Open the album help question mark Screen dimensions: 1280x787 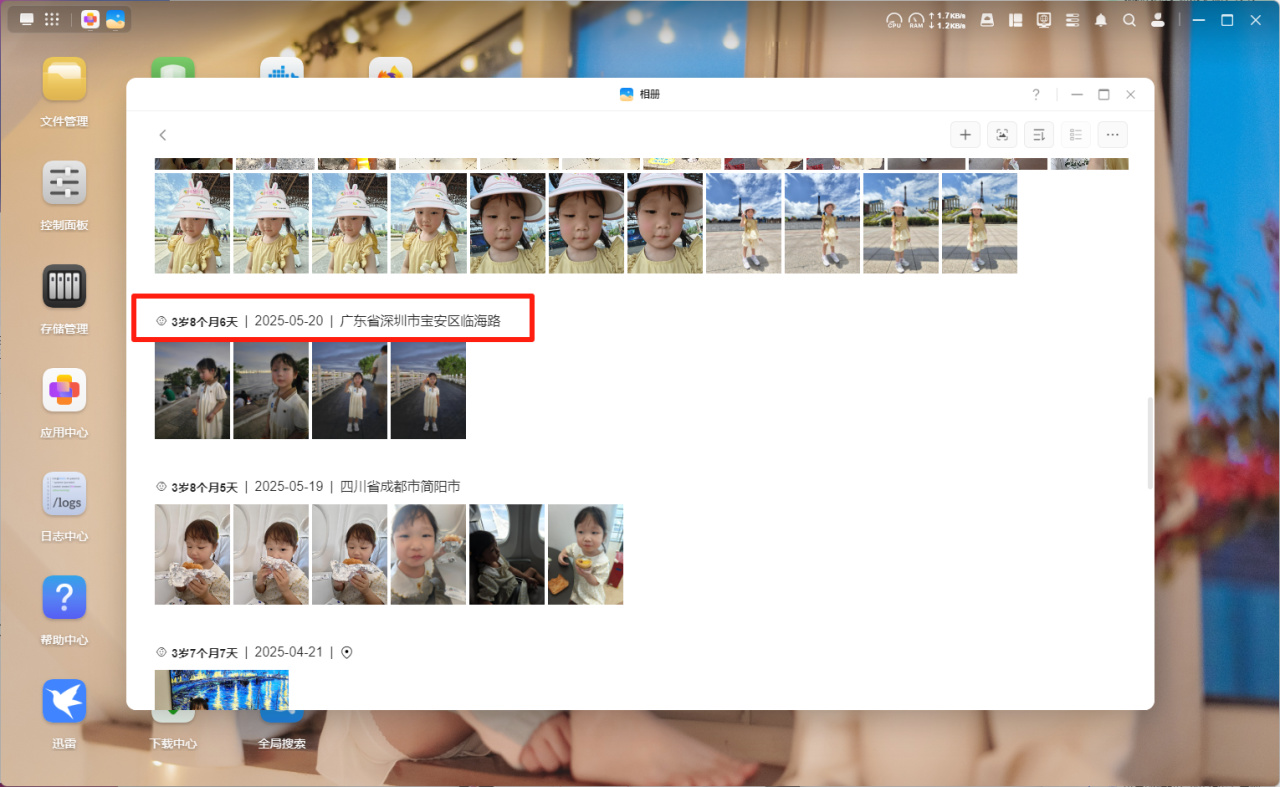pos(1036,94)
